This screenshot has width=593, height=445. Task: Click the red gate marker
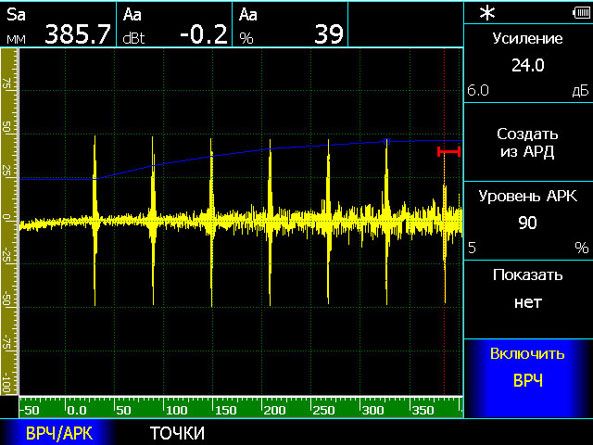449,152
